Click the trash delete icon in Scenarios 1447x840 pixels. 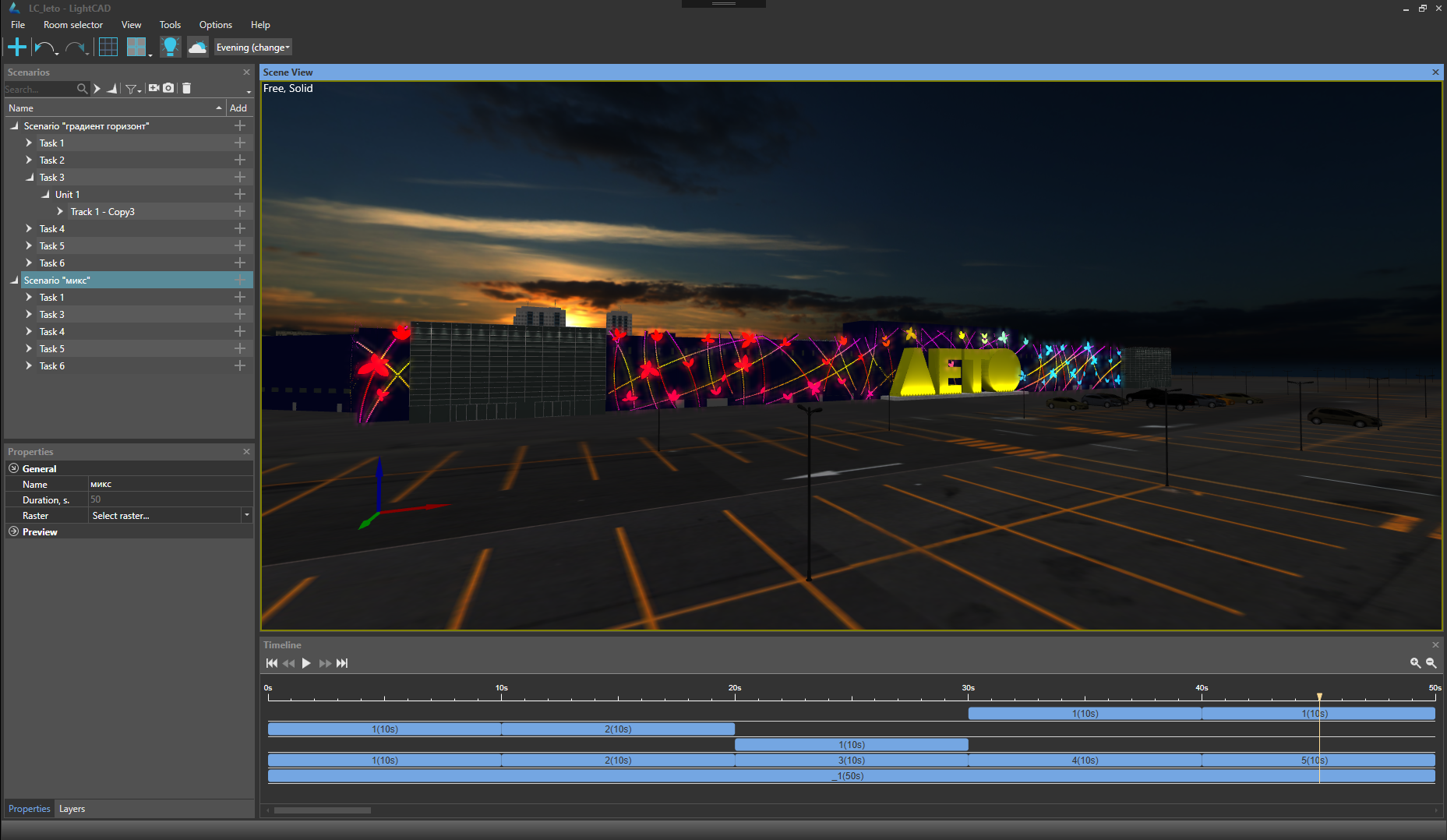pyautogui.click(x=186, y=88)
